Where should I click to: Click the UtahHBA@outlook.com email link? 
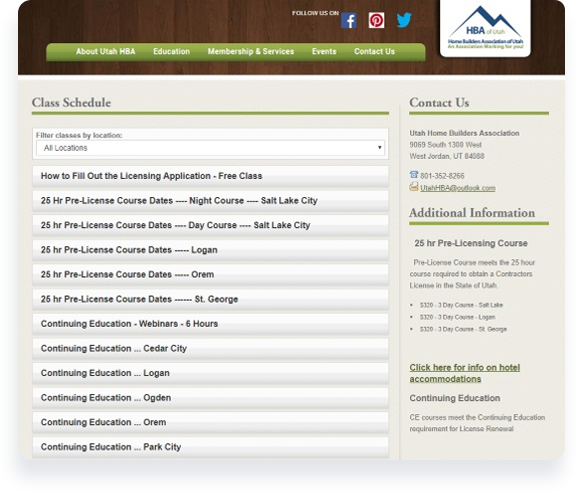[458, 188]
